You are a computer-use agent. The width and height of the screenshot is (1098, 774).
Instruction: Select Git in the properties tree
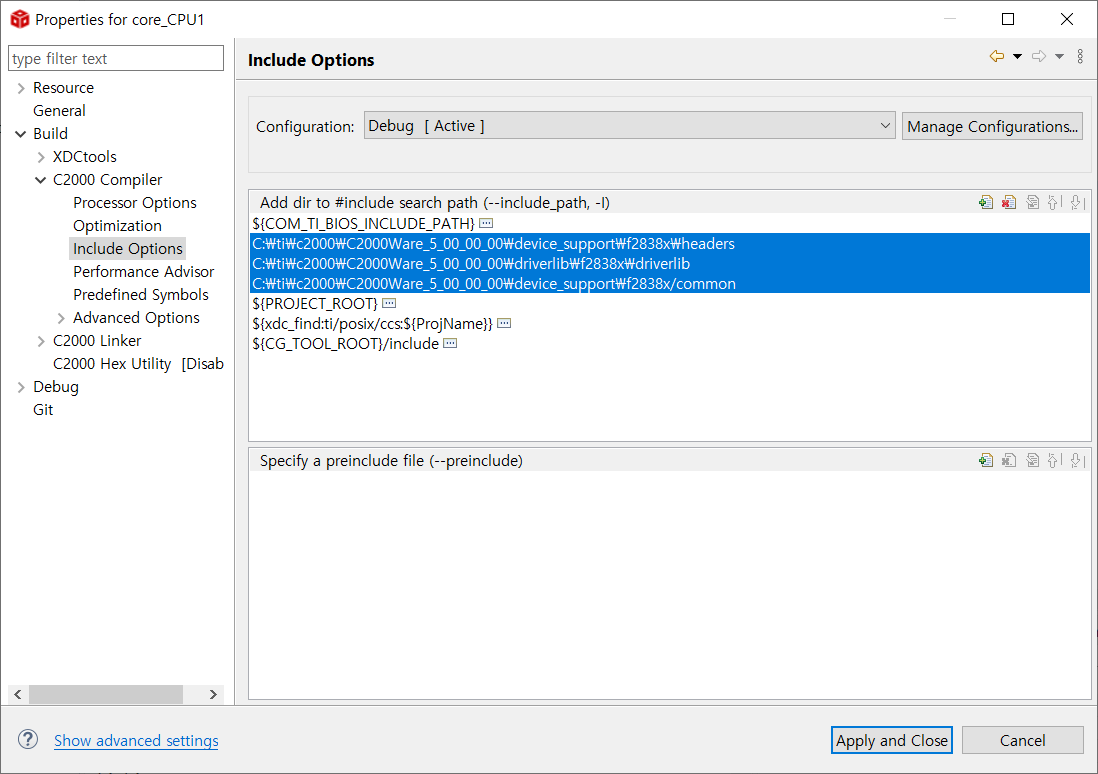tap(43, 410)
